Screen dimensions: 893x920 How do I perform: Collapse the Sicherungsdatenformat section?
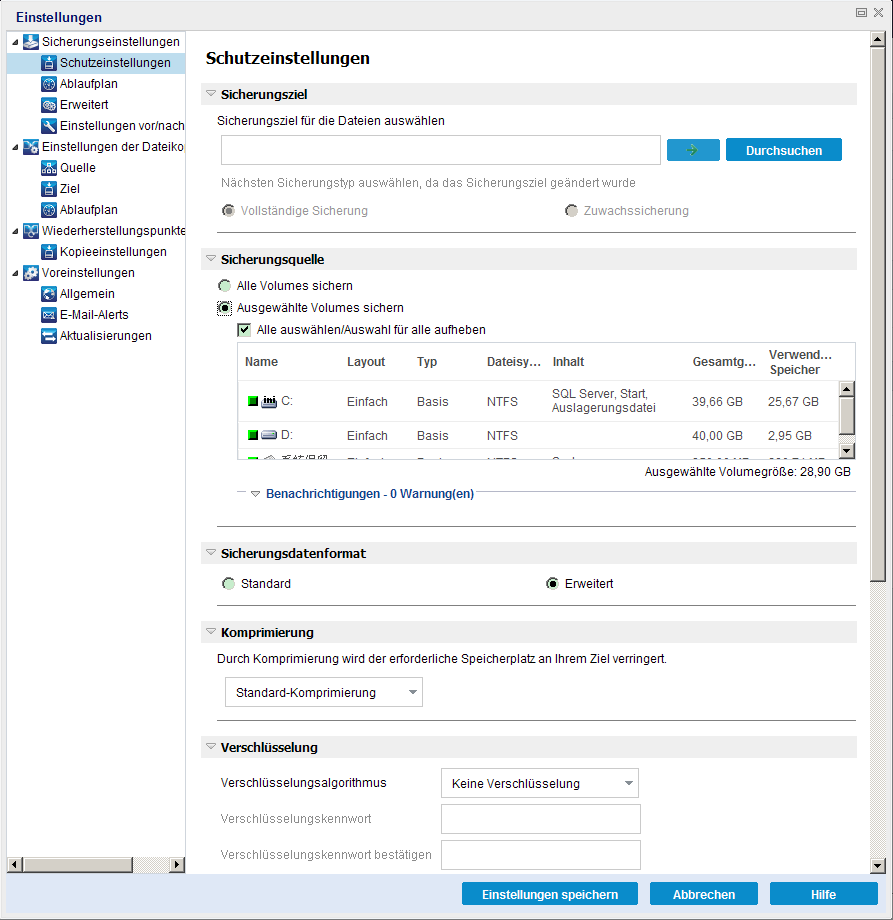(211, 552)
